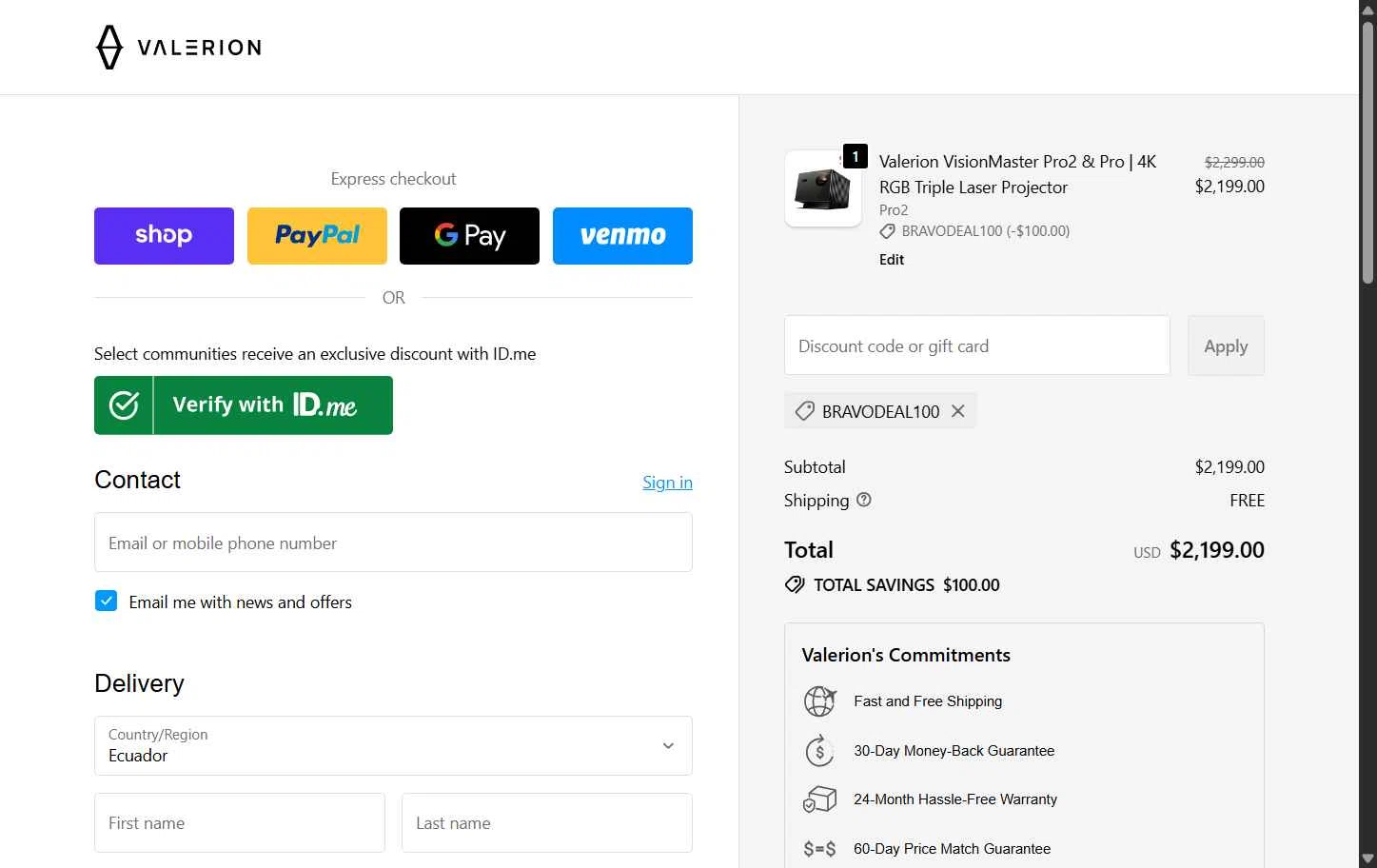Click the page vertical scrollbar

[x=1367, y=152]
